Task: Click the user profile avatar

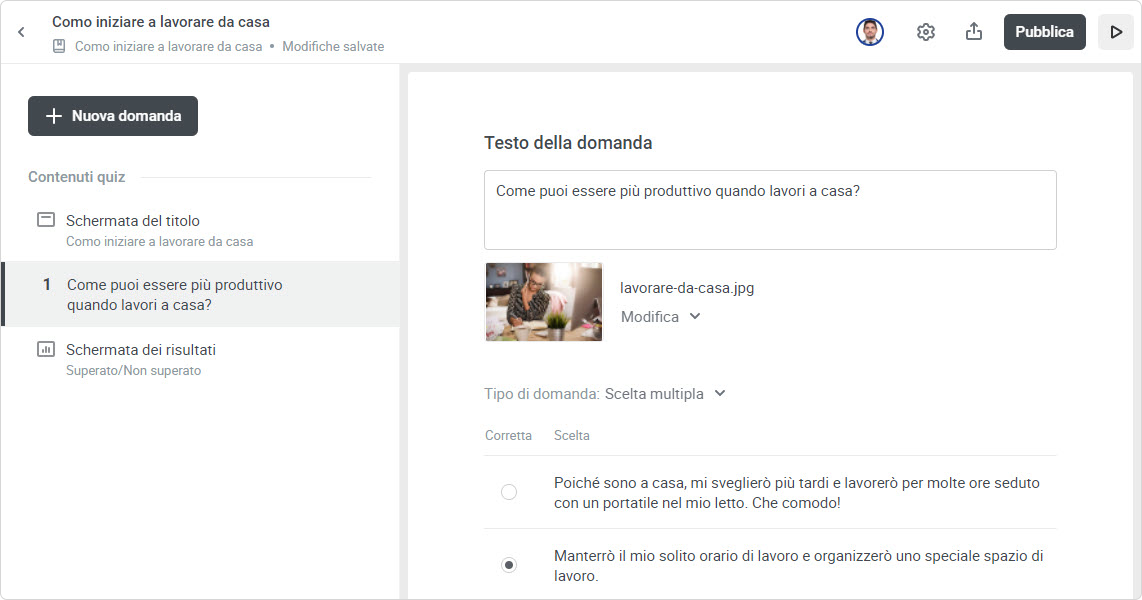Action: click(870, 32)
